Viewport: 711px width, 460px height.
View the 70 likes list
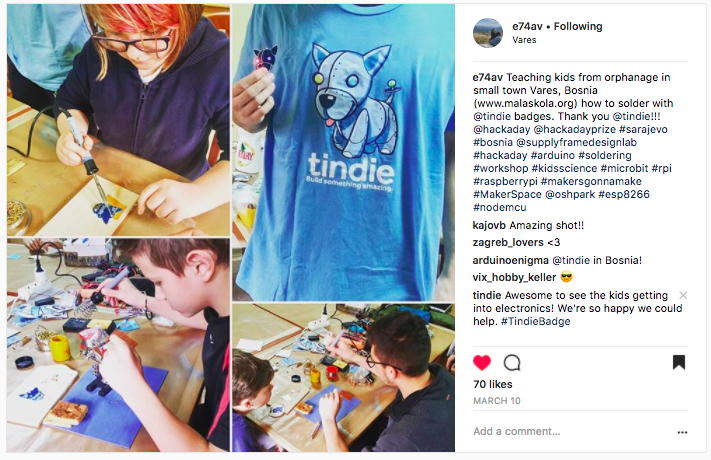pyautogui.click(x=492, y=384)
